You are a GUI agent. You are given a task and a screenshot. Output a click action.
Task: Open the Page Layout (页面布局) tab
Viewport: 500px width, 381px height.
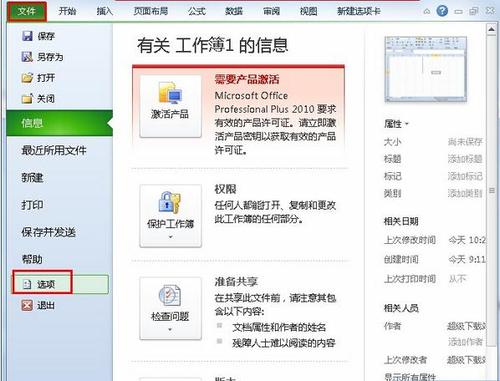(x=151, y=11)
